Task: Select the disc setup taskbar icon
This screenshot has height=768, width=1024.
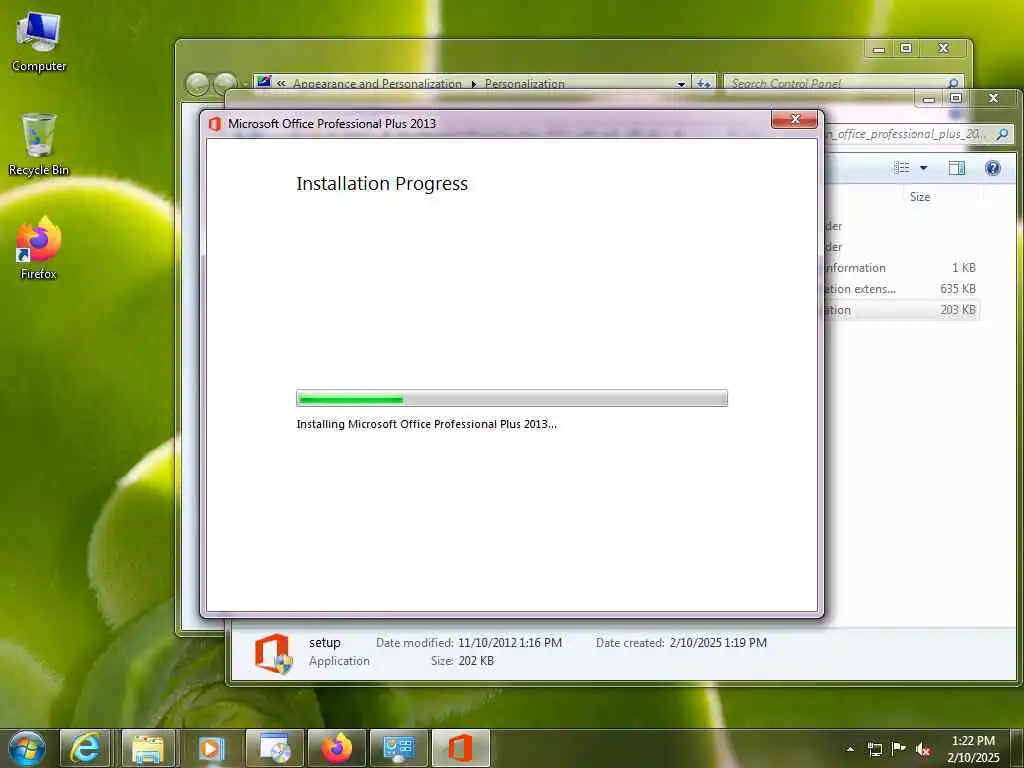Action: tap(274, 748)
